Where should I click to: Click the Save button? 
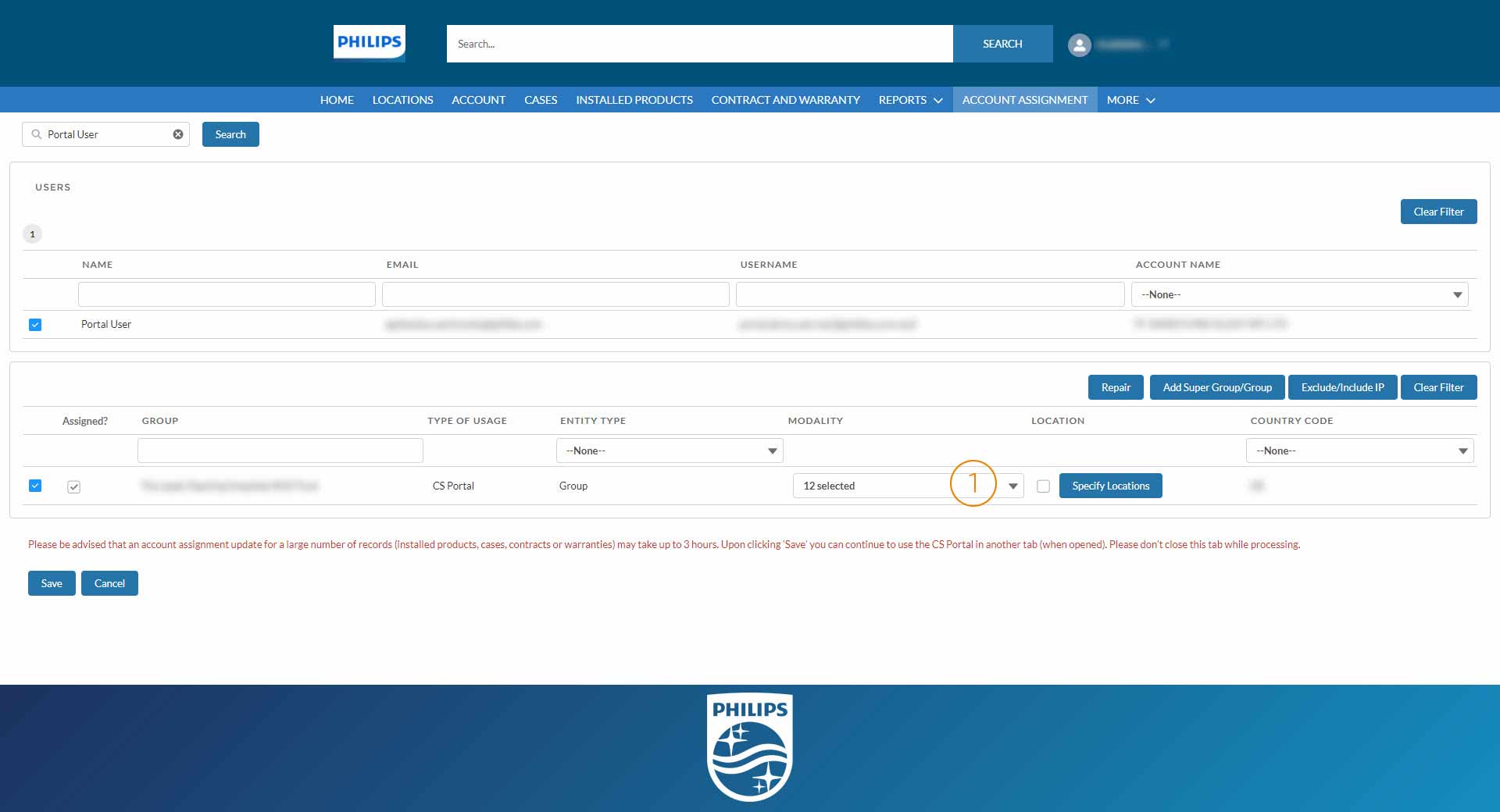coord(52,583)
